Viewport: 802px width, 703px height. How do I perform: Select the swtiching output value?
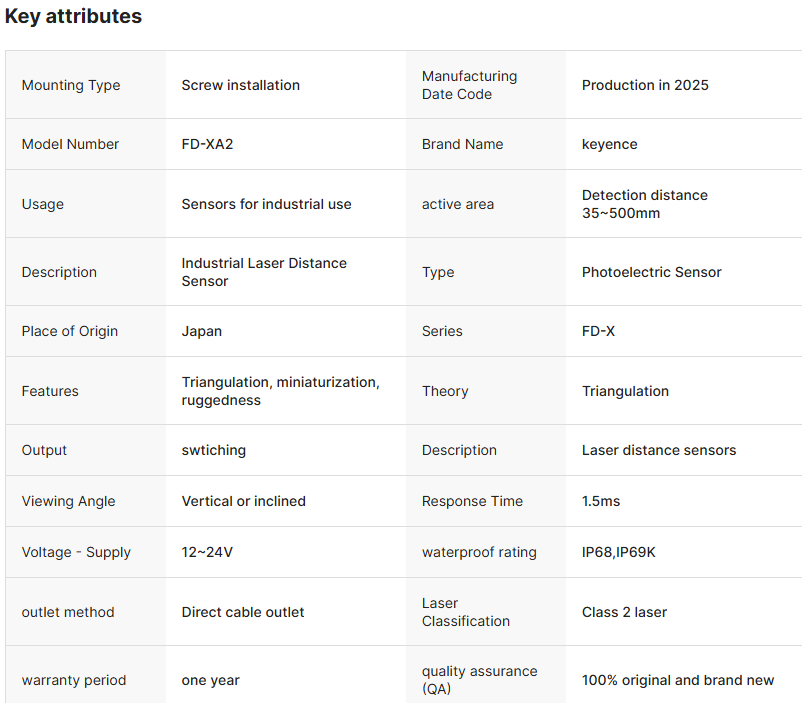pyautogui.click(x=213, y=450)
